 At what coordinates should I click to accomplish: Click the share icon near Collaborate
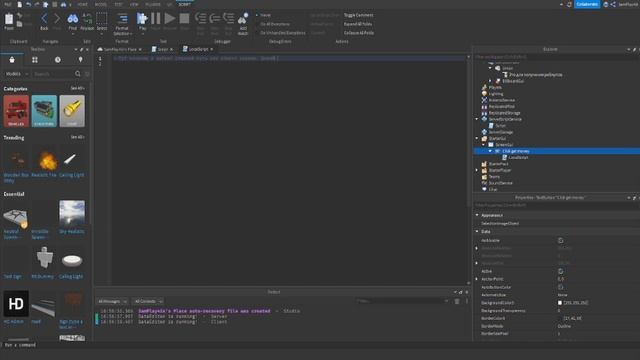(x=613, y=4)
